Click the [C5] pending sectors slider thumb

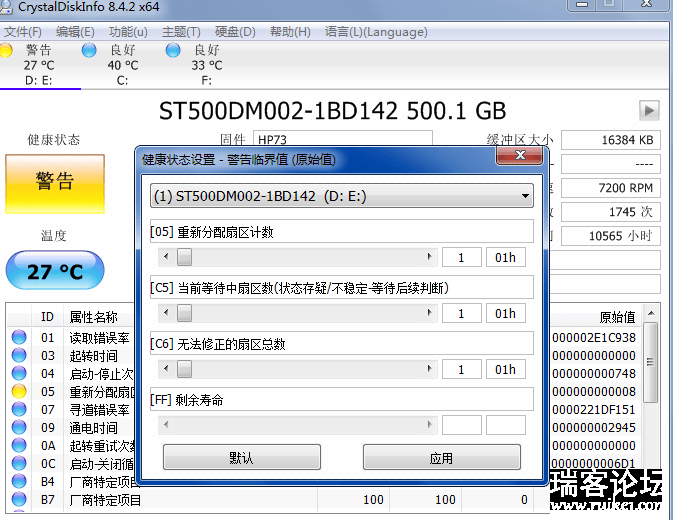[x=185, y=313]
